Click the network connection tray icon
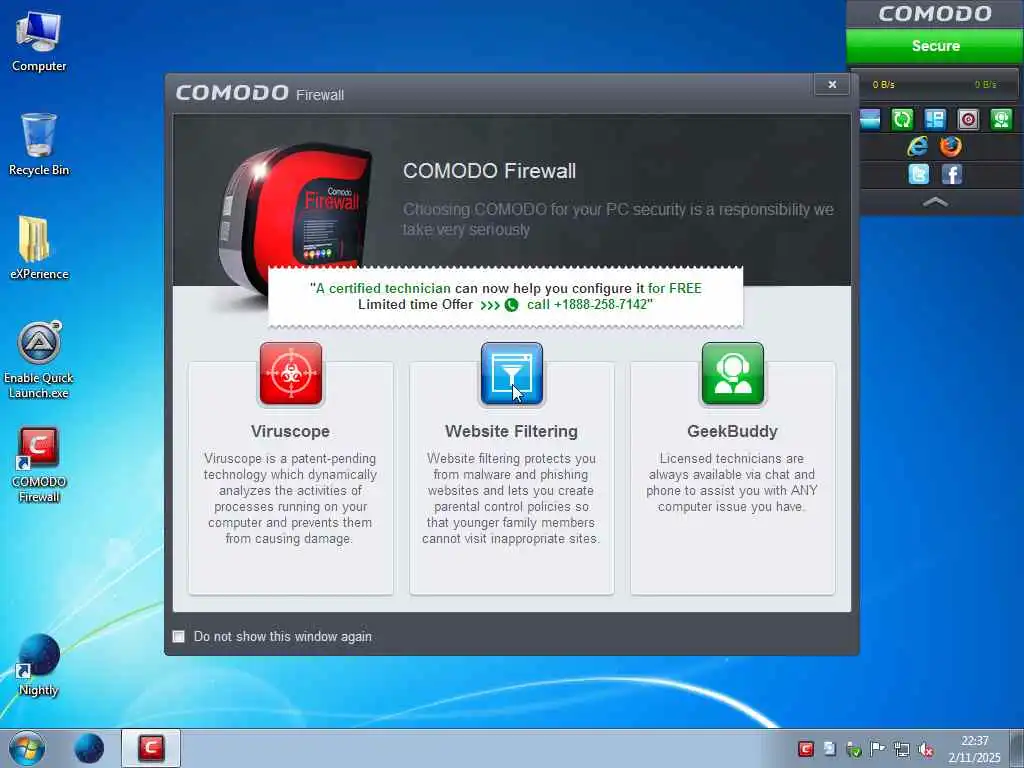 901,749
